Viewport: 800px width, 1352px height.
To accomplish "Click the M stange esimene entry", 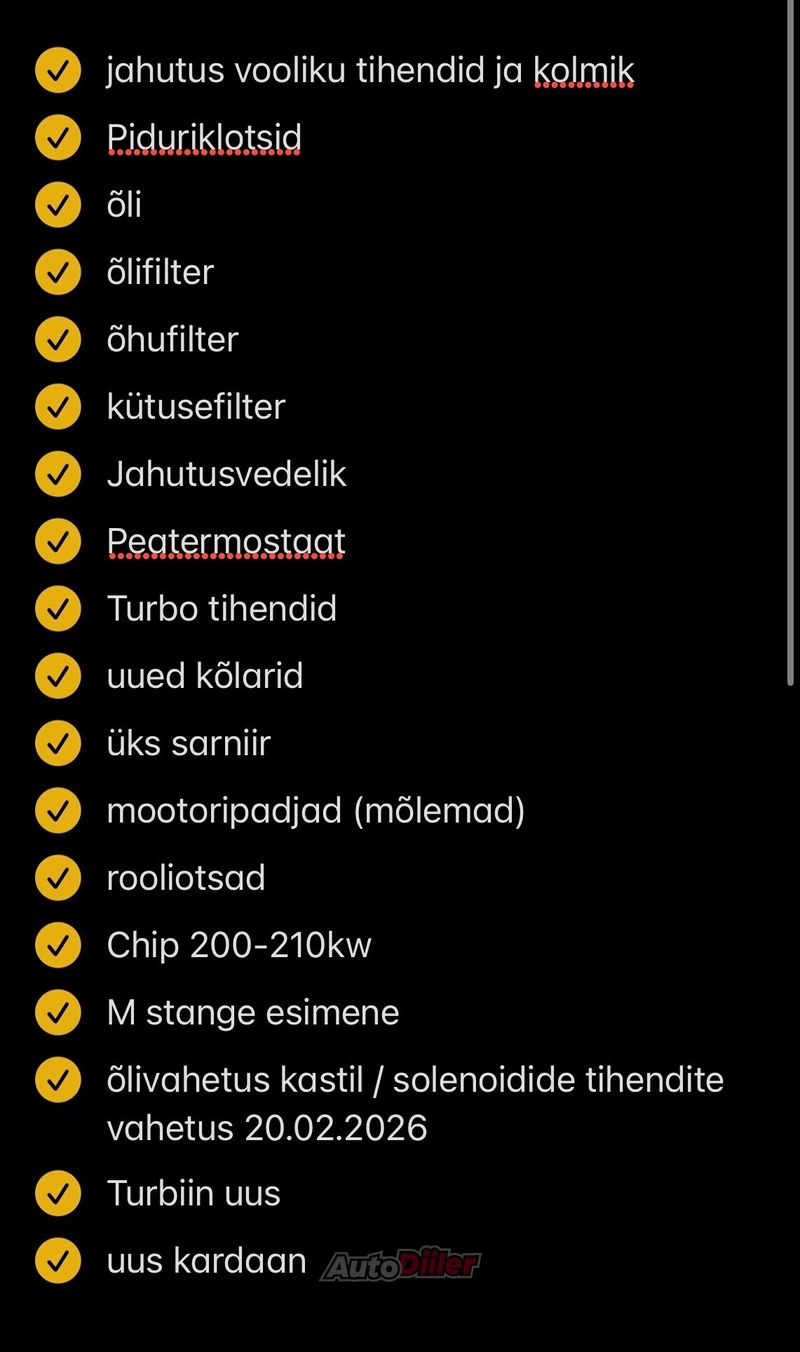I will [253, 1012].
